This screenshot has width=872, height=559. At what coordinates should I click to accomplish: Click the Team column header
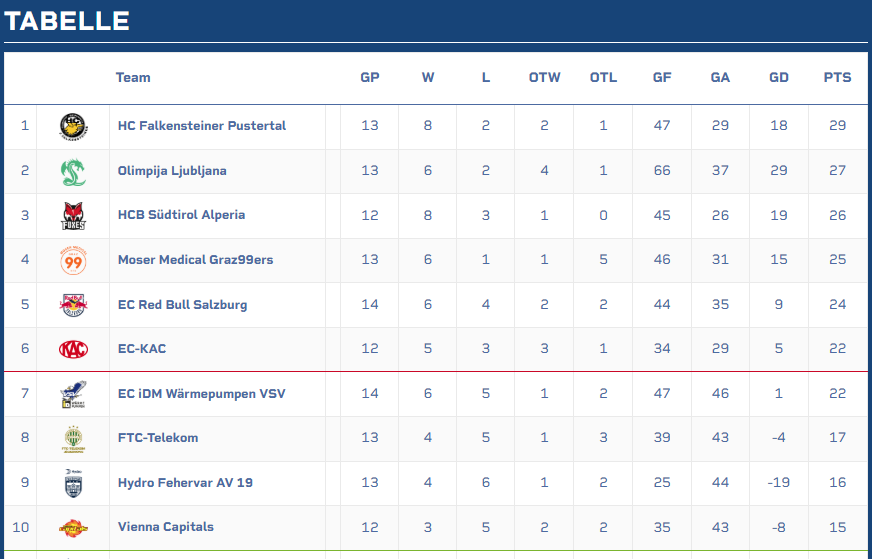133,78
